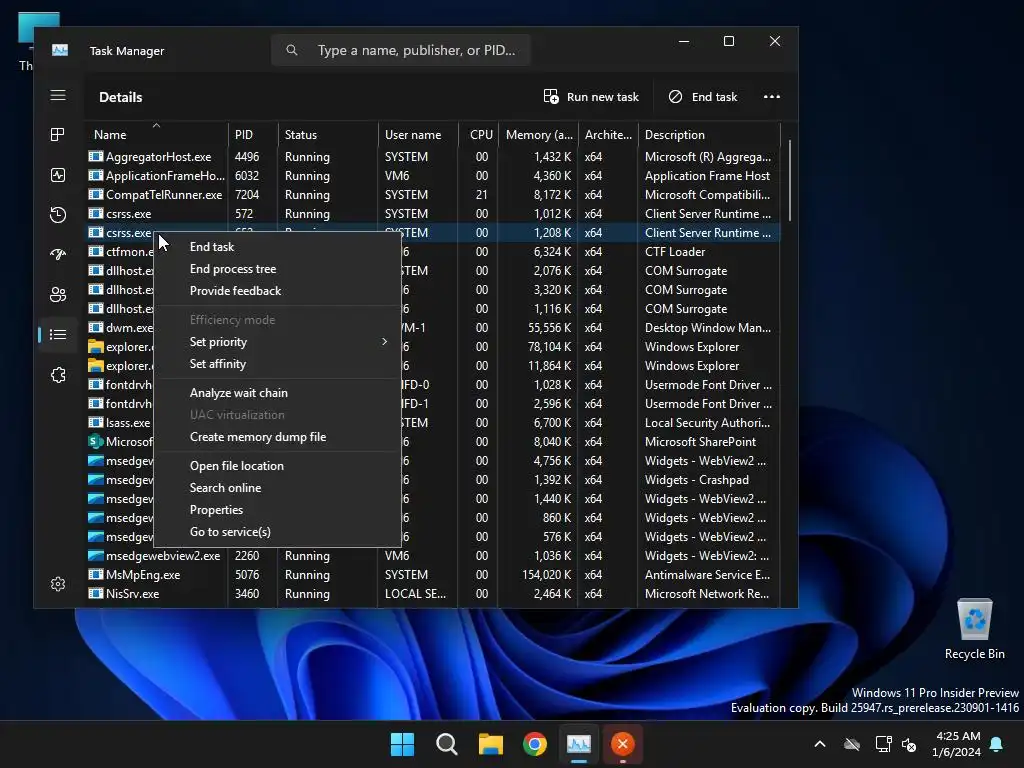This screenshot has height=768, width=1024.
Task: Select the MsMpEng.exe process
Action: tap(432, 575)
